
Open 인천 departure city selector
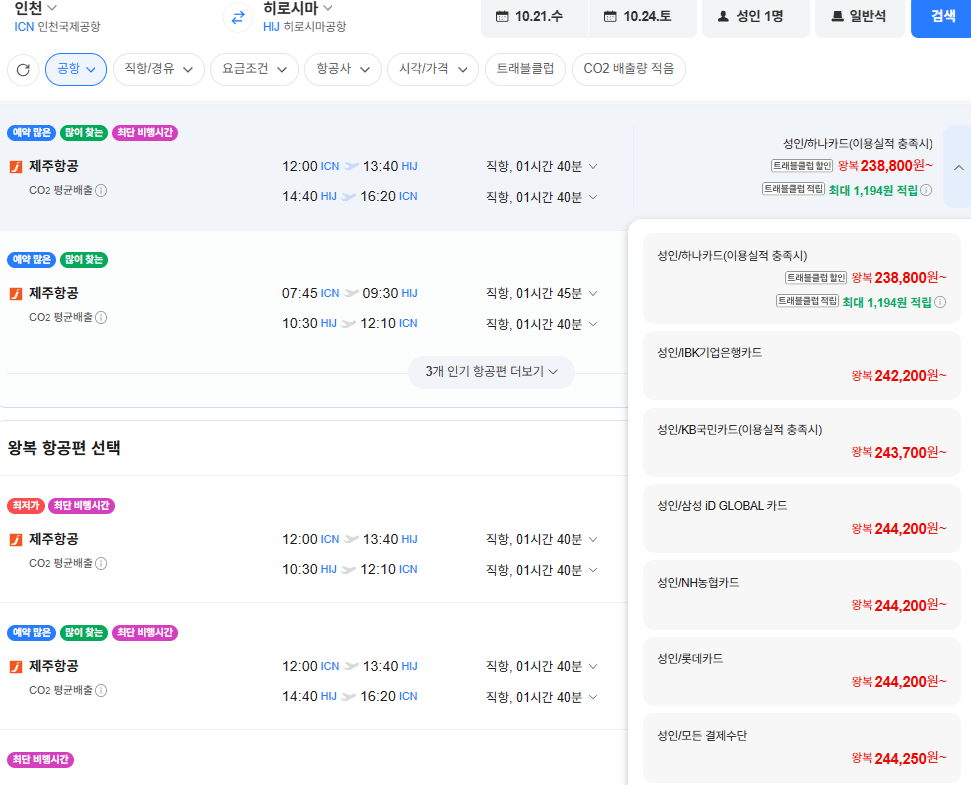pos(35,8)
